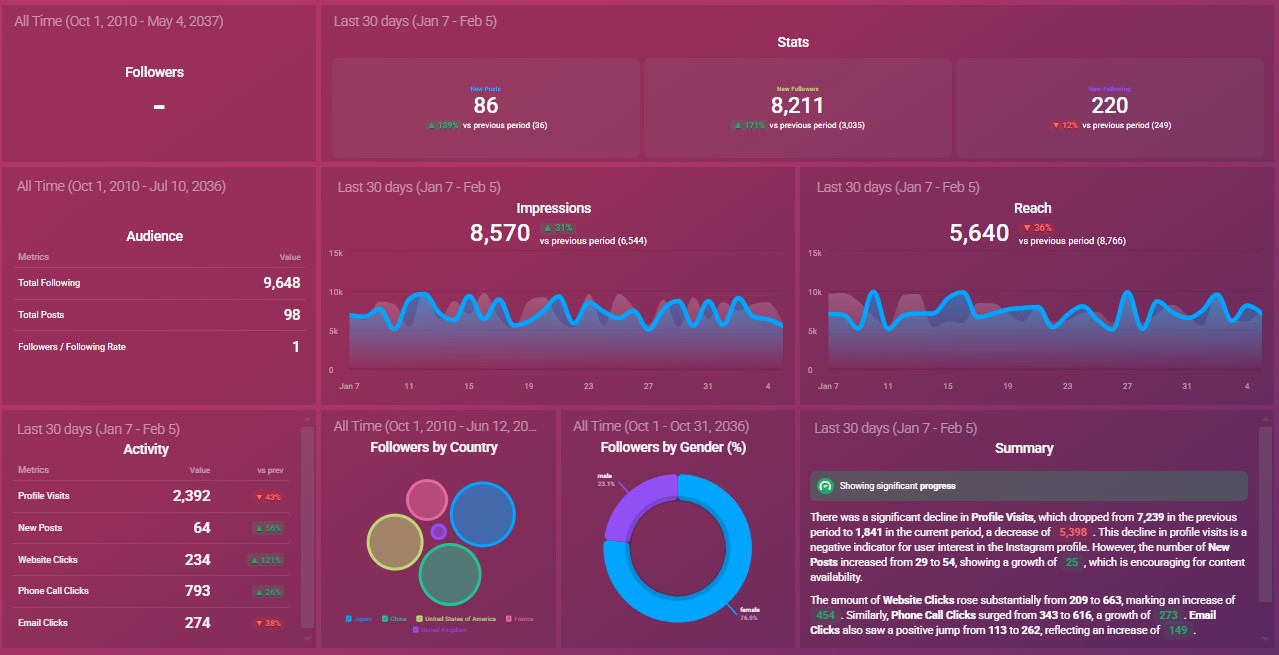Click the Impressions value 8,570
The image size is (1279, 655).
(500, 234)
